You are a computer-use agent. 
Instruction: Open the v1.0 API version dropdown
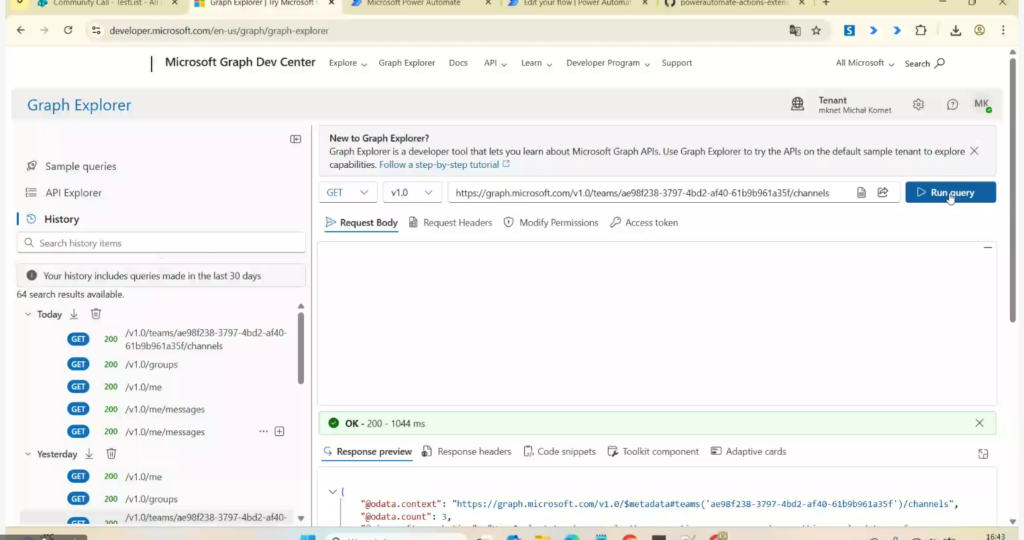[412, 193]
